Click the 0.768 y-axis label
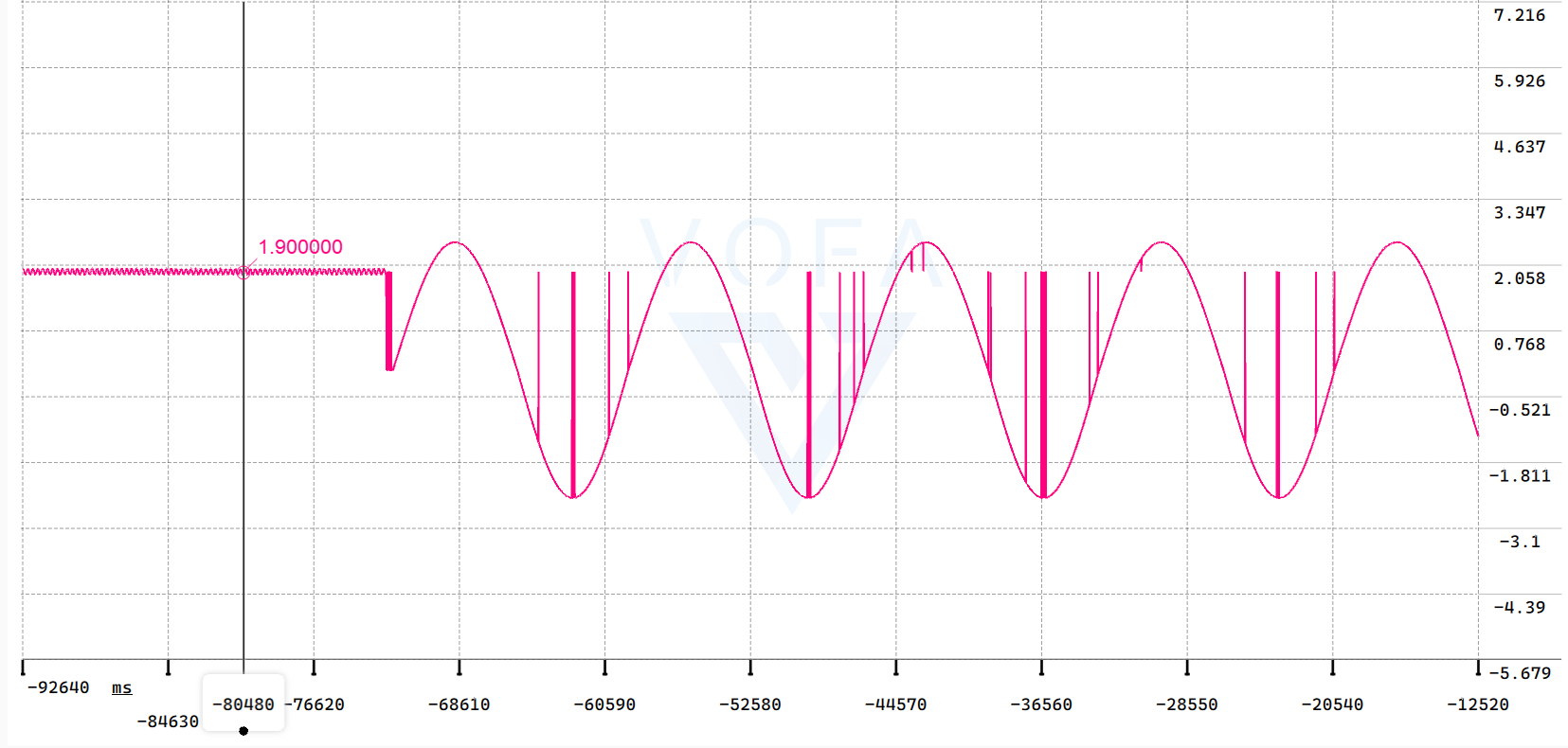 (1519, 345)
